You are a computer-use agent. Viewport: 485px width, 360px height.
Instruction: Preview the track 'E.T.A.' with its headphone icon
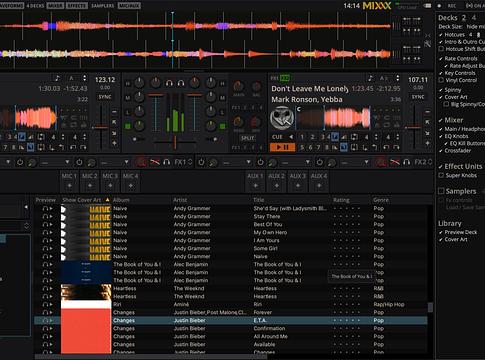(45, 321)
